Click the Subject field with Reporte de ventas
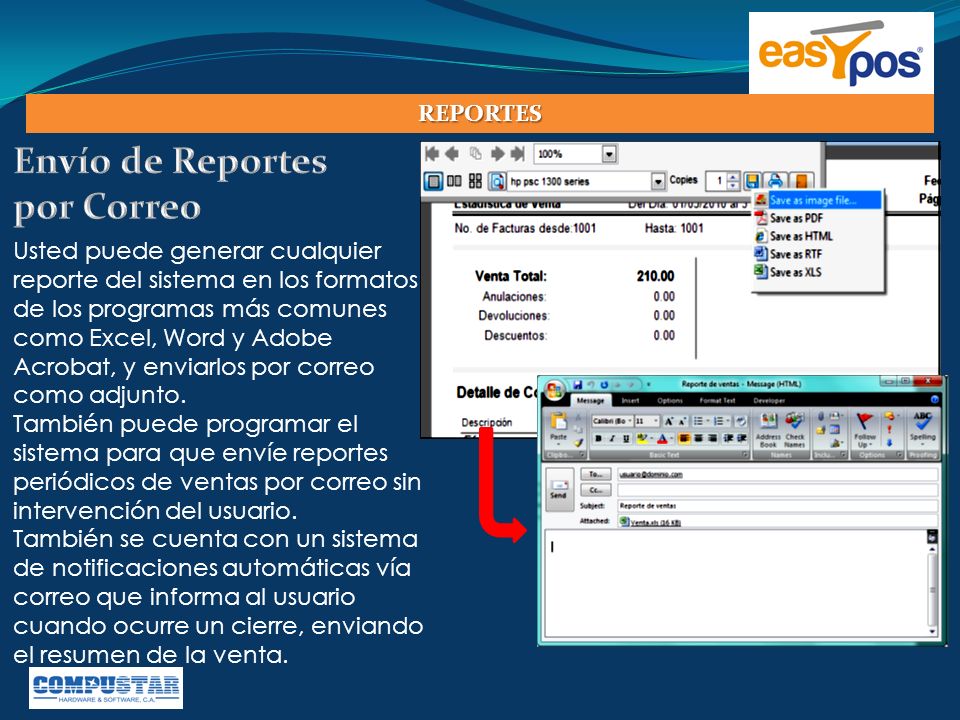 tap(778, 506)
